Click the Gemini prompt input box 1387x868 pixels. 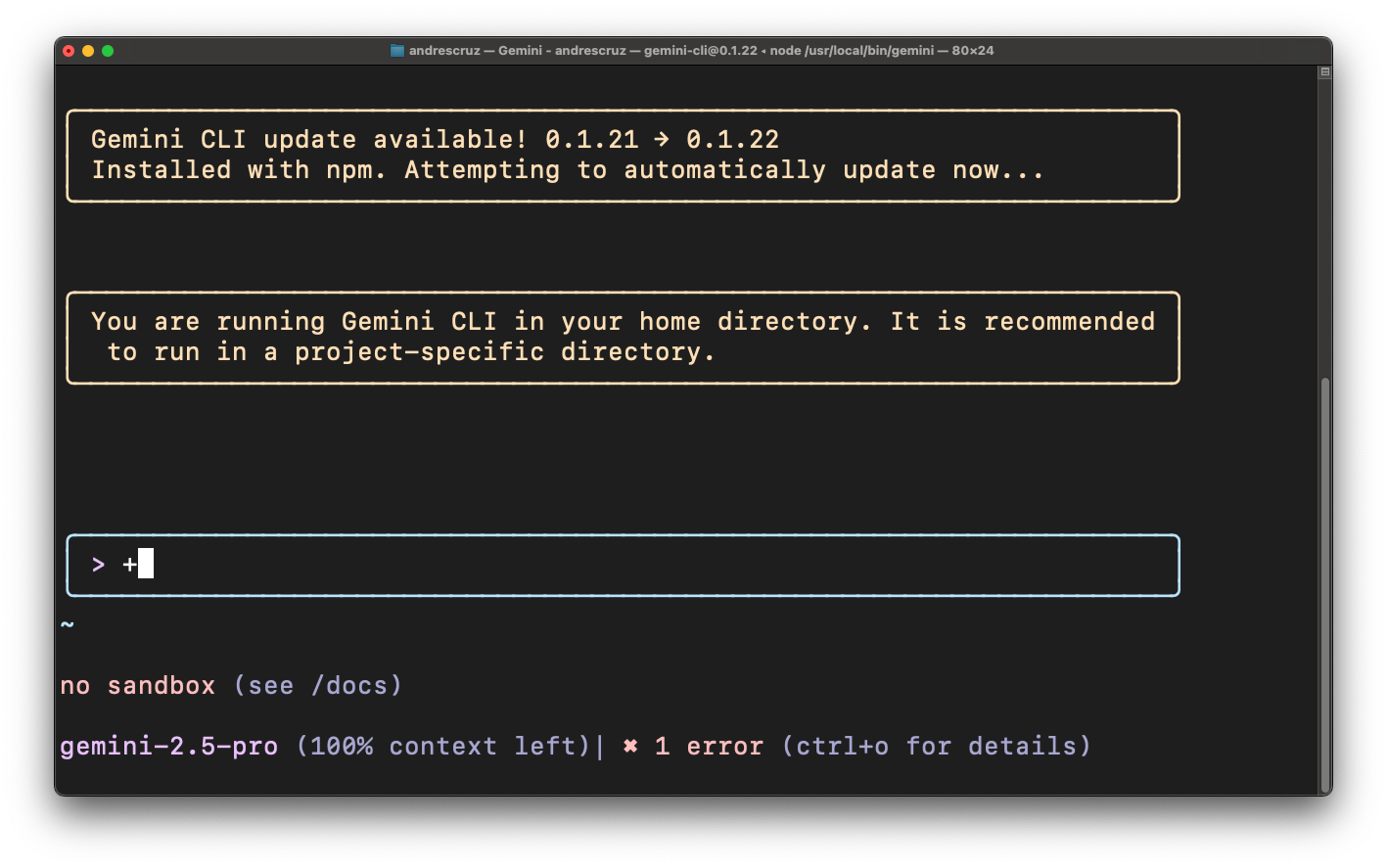623,565
